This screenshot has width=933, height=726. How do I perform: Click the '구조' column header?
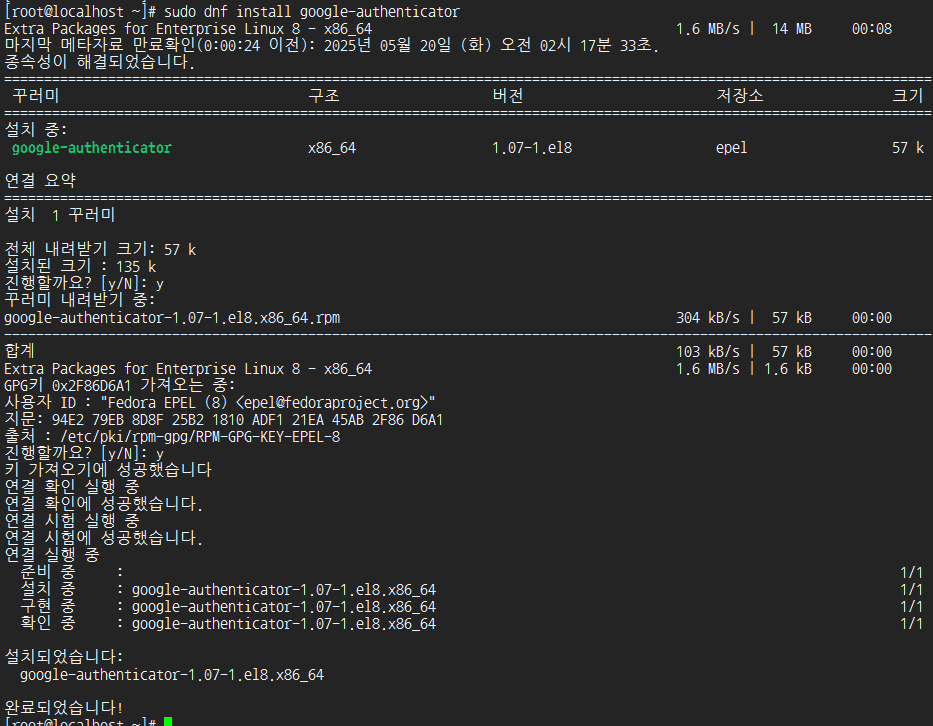[324, 96]
